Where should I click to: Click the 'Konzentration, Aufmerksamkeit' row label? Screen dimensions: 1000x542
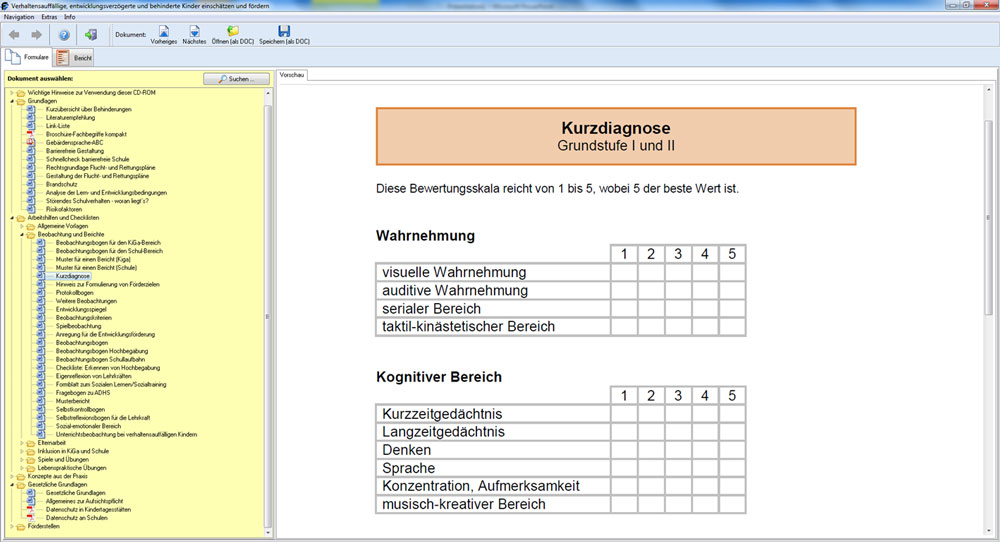point(481,486)
